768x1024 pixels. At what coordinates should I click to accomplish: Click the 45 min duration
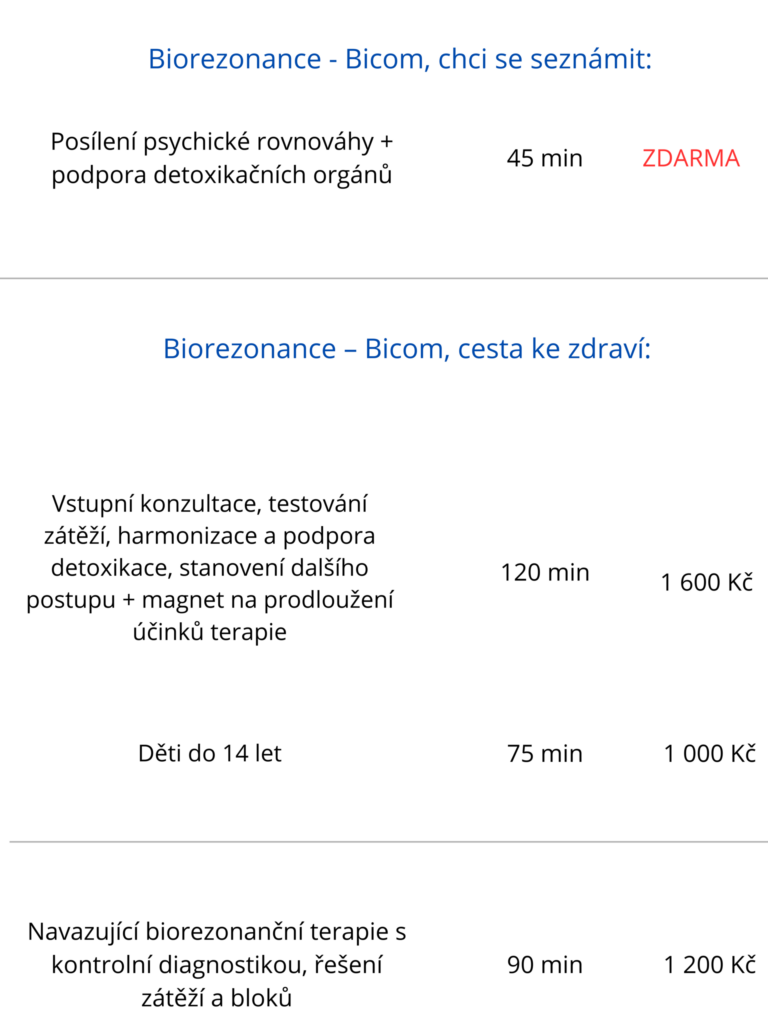coord(544,158)
